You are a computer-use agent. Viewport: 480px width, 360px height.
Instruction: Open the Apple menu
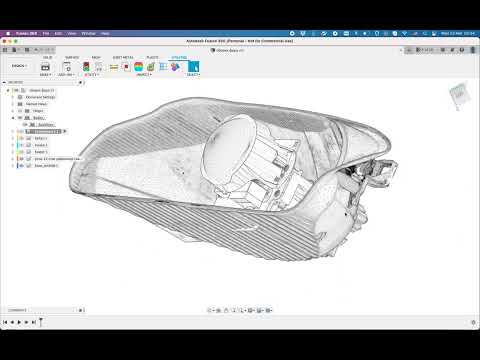[x=8, y=33]
